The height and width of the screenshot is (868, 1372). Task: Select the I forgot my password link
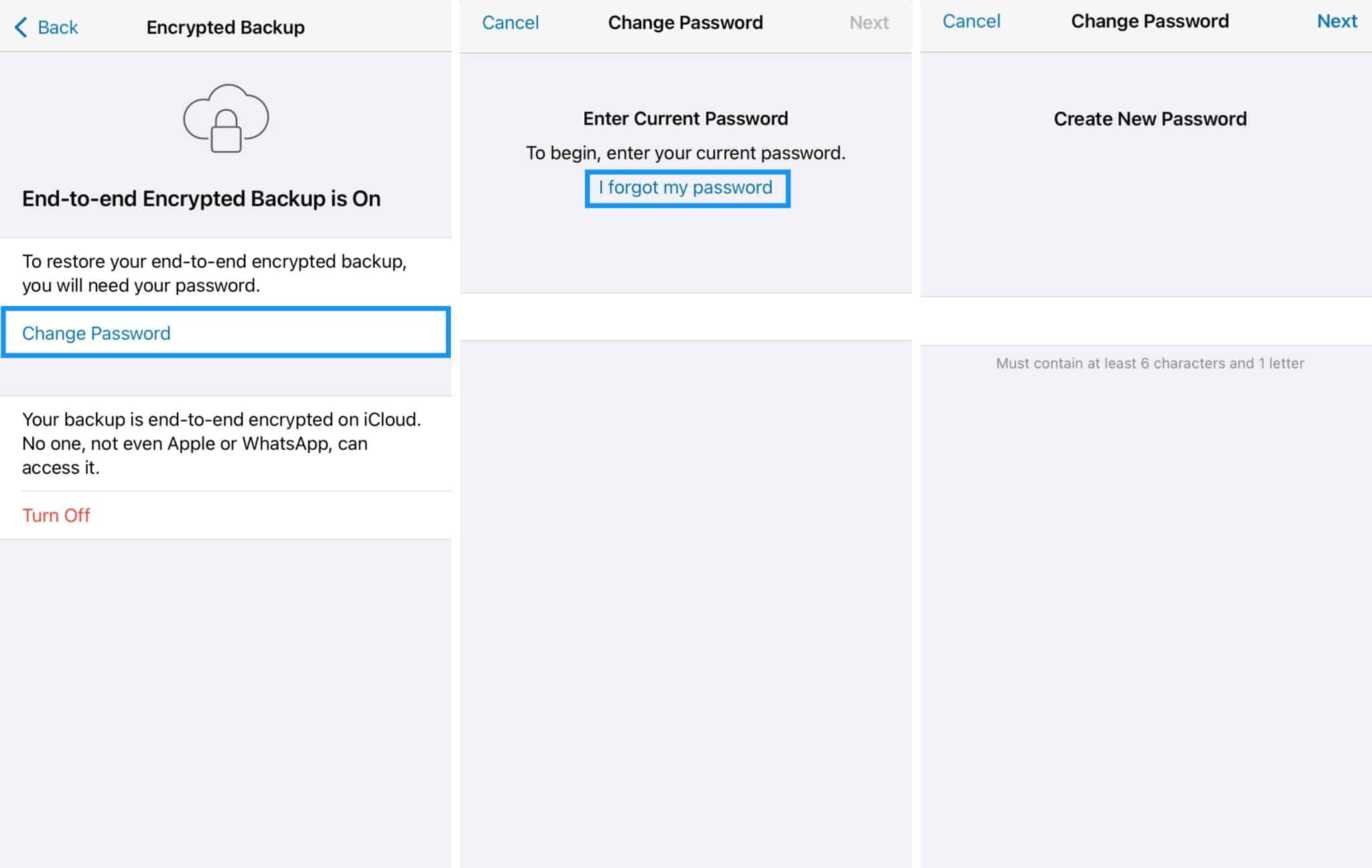pyautogui.click(x=685, y=187)
